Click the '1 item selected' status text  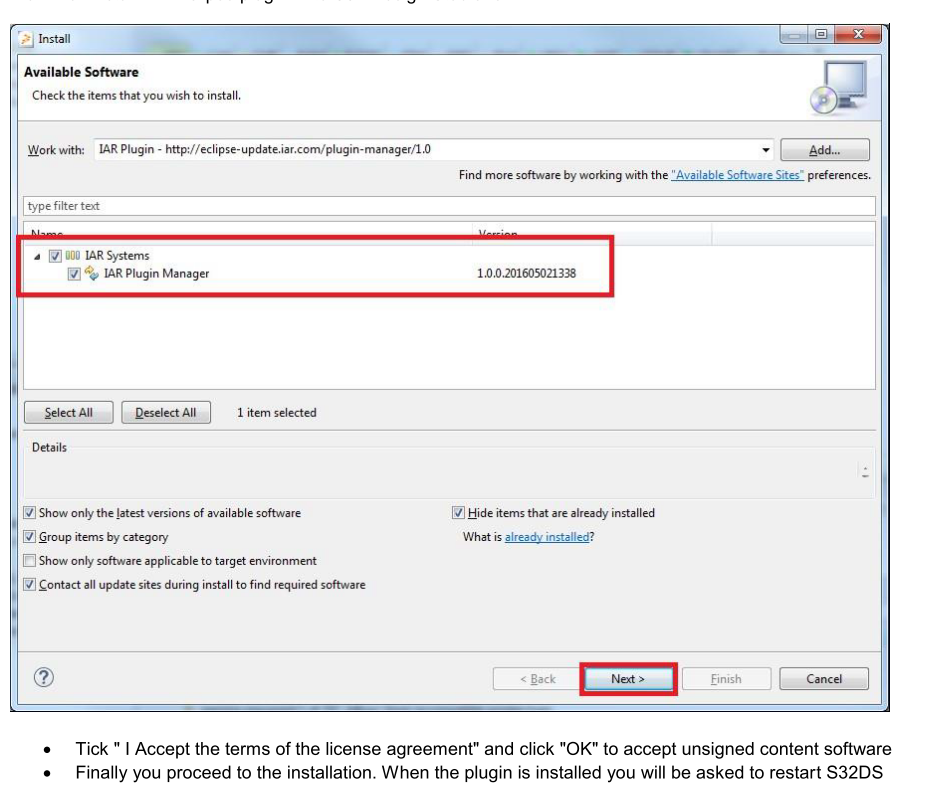click(277, 413)
